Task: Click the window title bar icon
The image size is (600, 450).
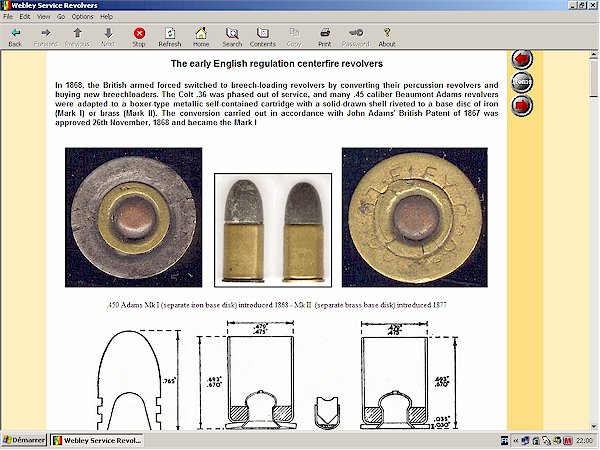Action: click(x=5, y=5)
